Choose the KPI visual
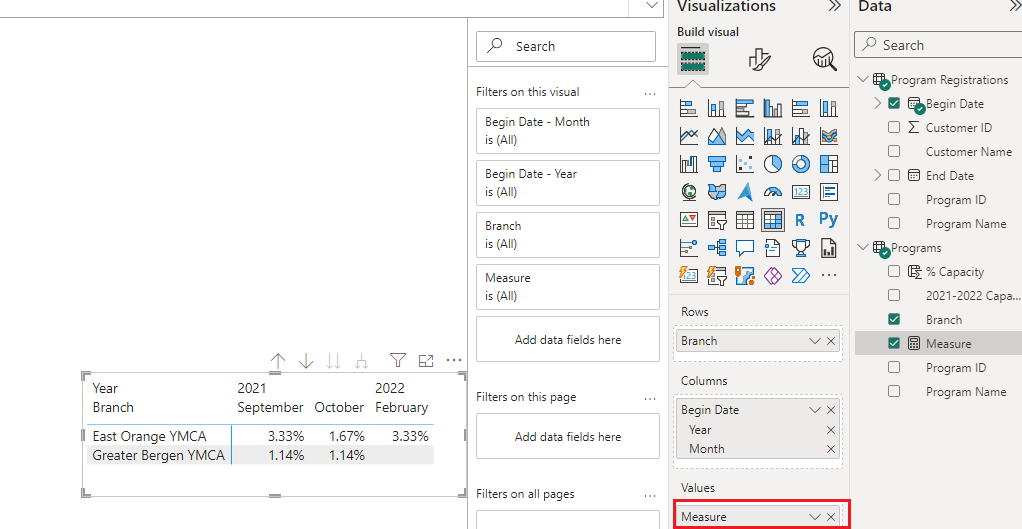 689,220
